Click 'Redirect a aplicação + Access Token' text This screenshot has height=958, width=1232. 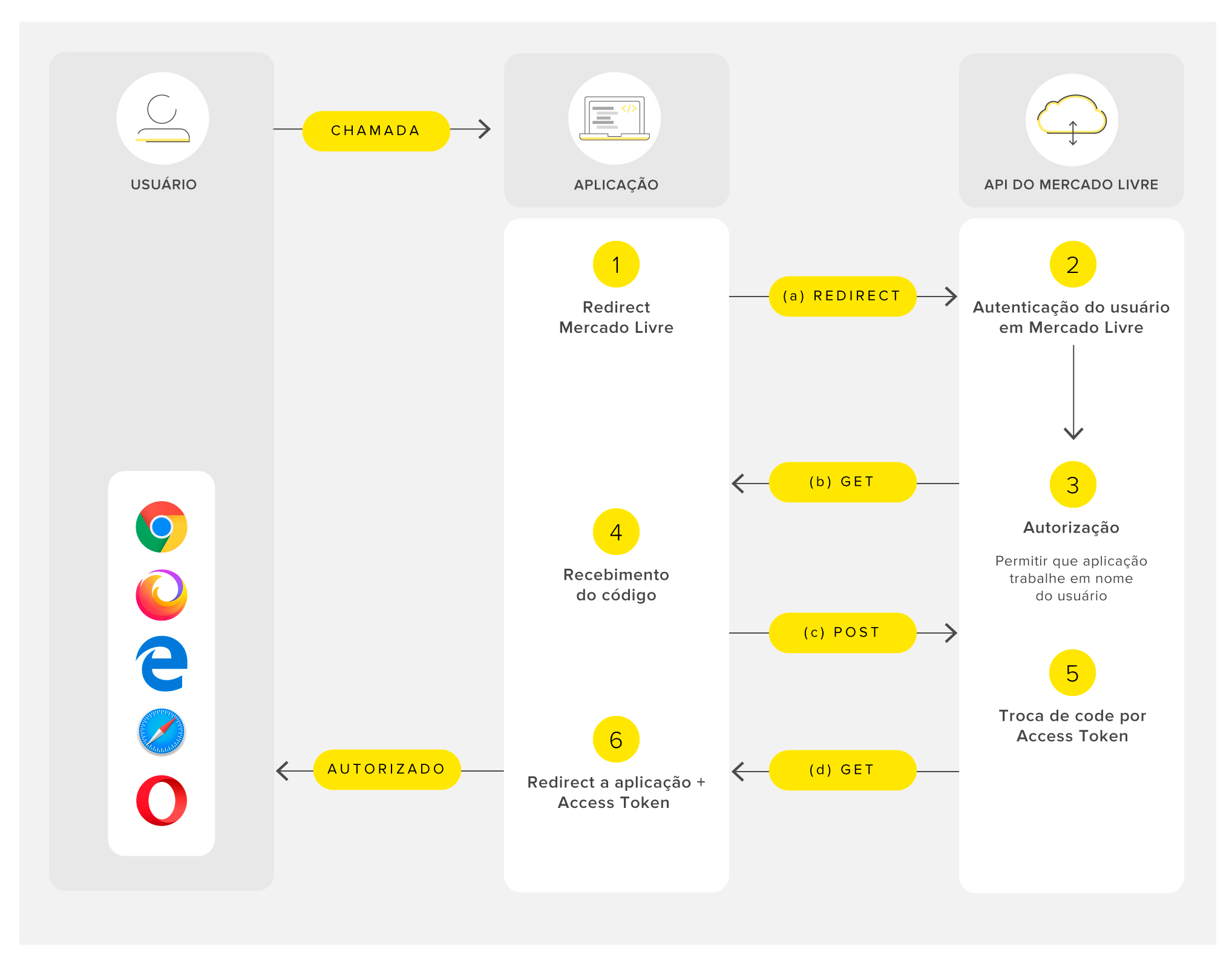pyautogui.click(x=616, y=792)
